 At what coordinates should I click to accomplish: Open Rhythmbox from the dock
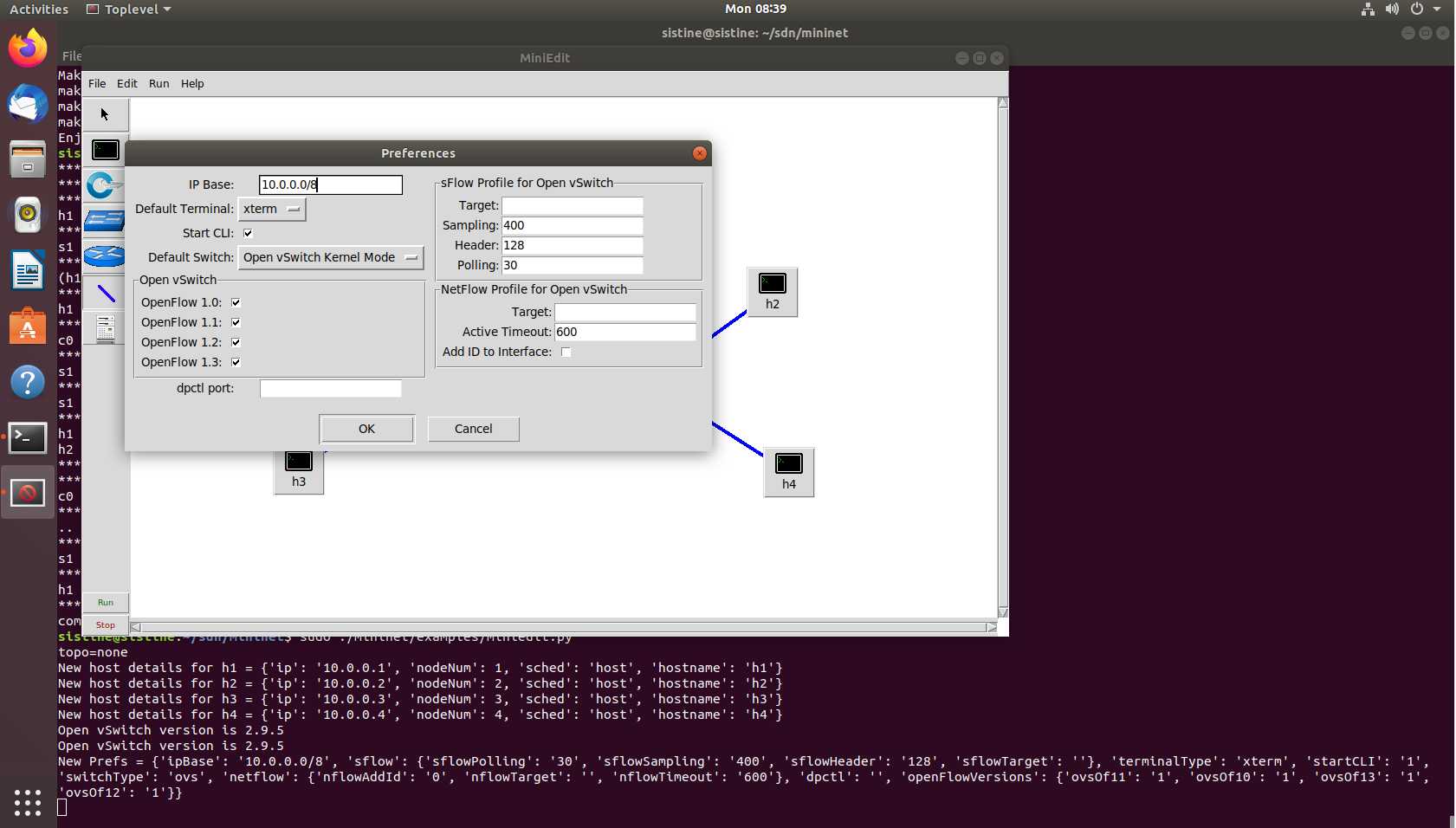pos(28,215)
